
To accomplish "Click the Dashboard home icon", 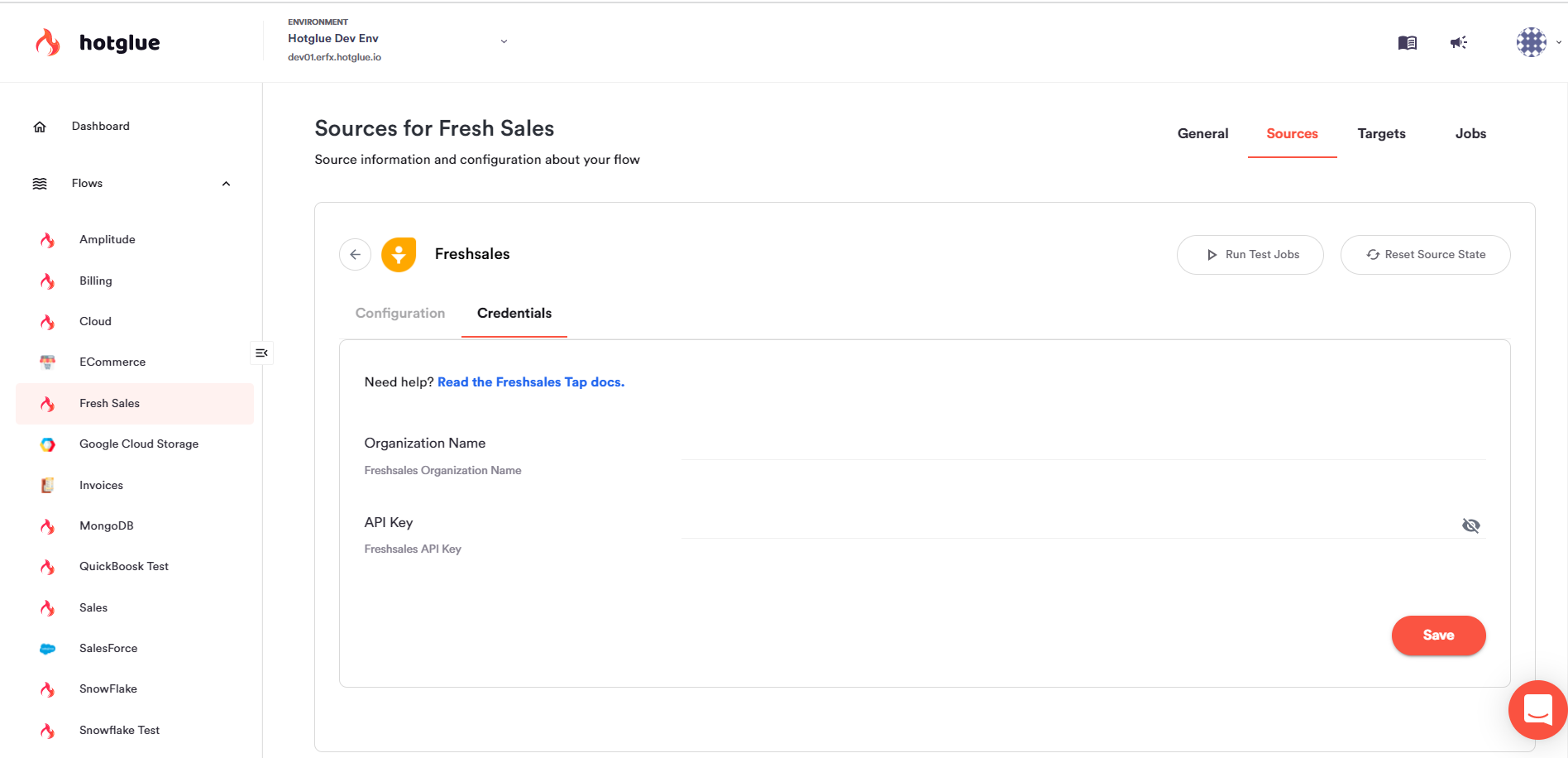I will point(40,127).
